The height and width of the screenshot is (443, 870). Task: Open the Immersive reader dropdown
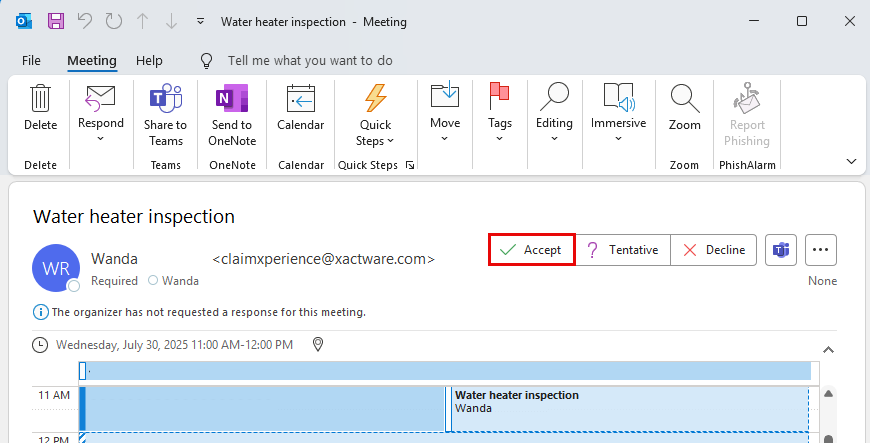pyautogui.click(x=619, y=114)
